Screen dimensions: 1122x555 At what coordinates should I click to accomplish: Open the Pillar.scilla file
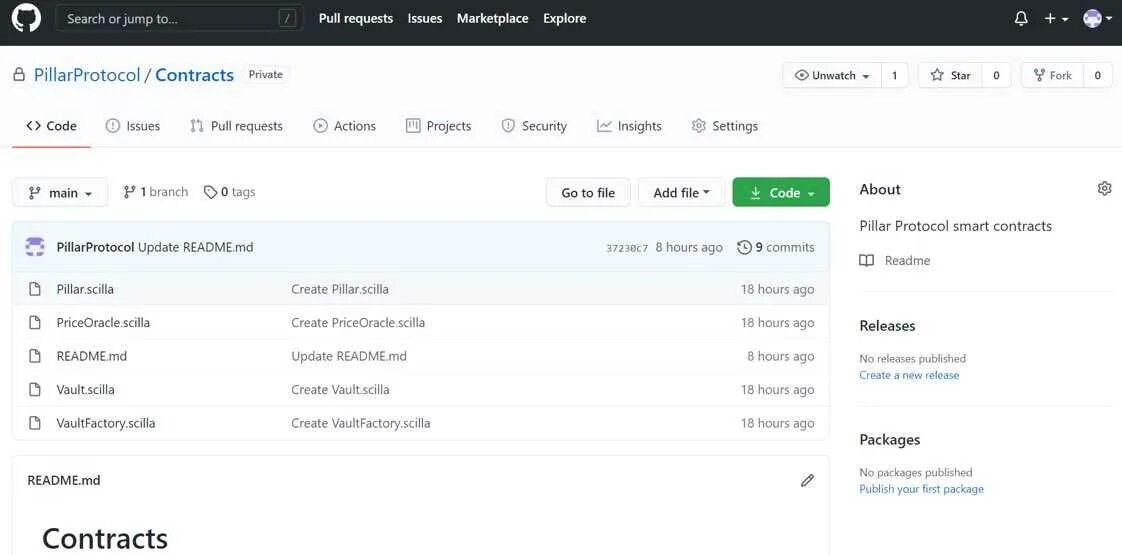coord(85,289)
